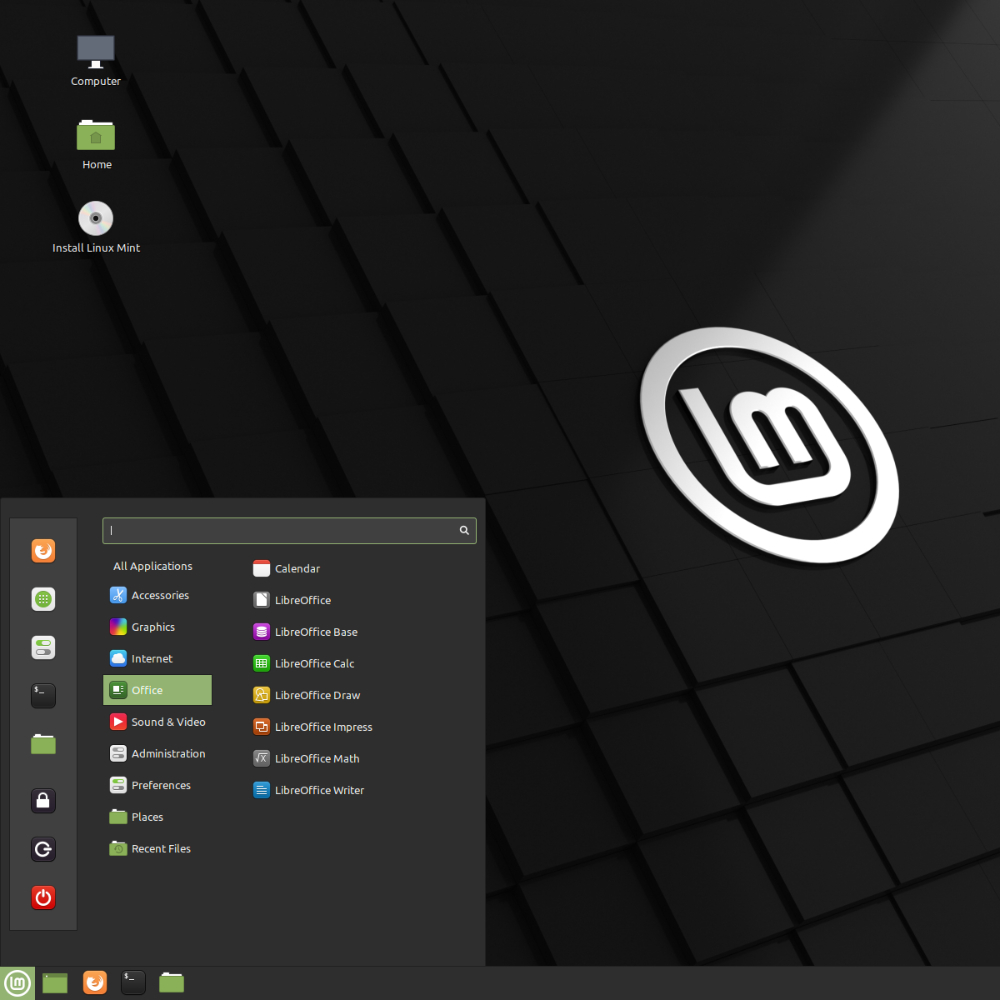
Task: Click the Log Out icon in the sidebar
Action: coord(43,849)
